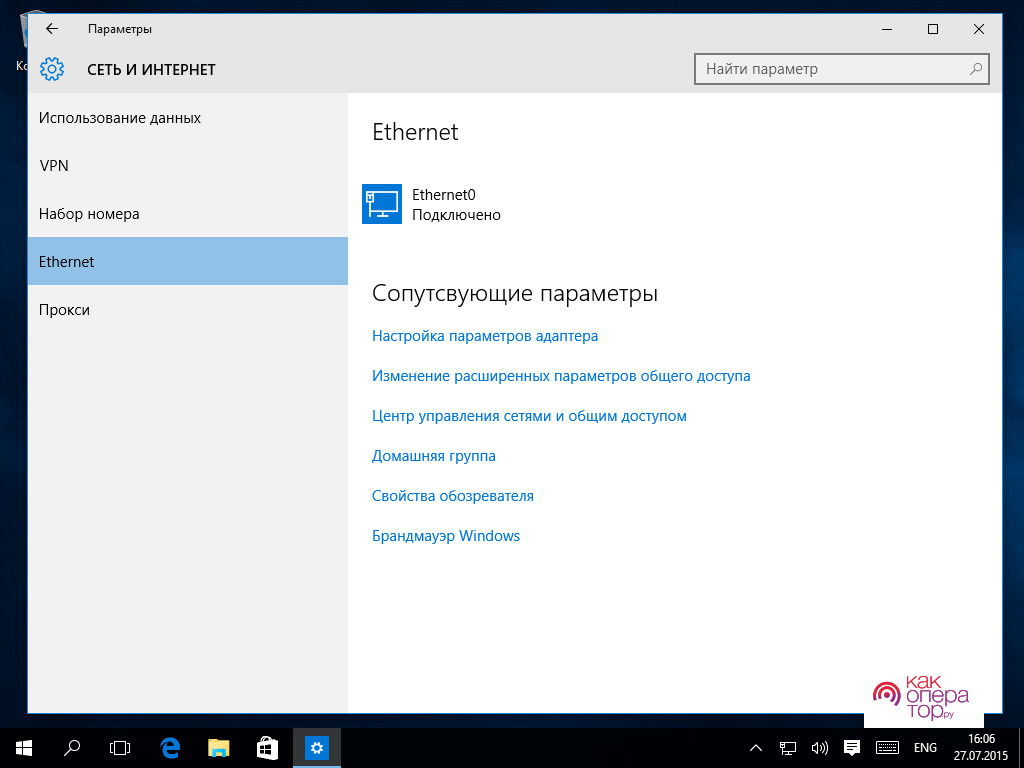The height and width of the screenshot is (768, 1024).
Task: Open Action Center notifications icon
Action: [852, 747]
